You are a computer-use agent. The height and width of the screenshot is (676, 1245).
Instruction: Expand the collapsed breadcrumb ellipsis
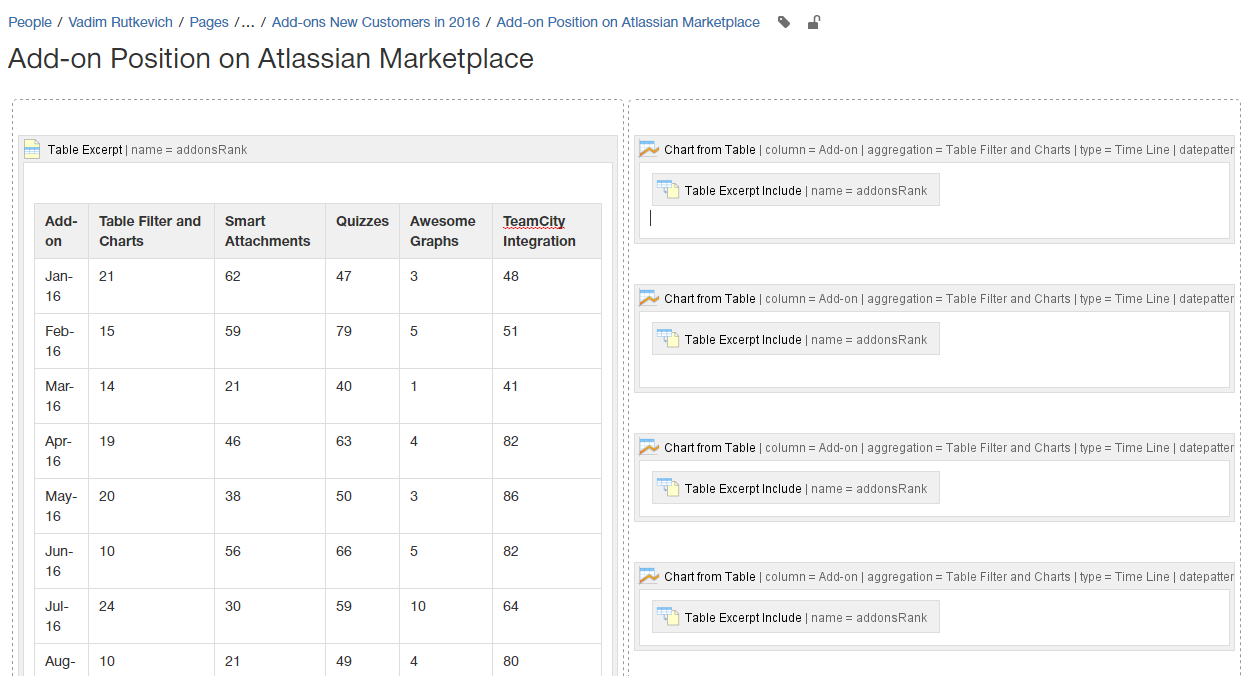(x=247, y=21)
